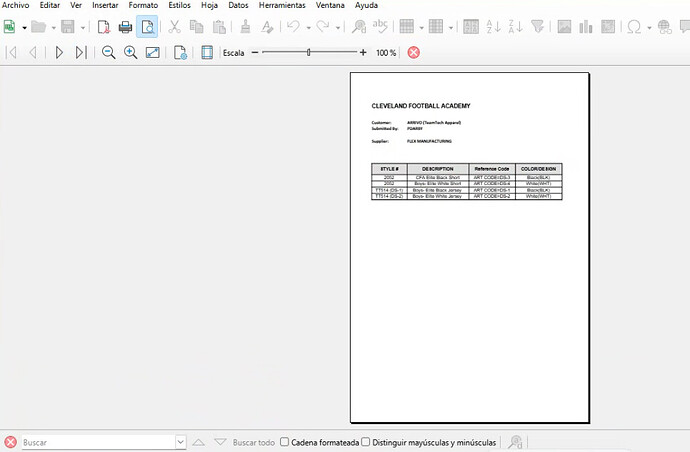Click the zoom in magnifier icon
Viewport: 690px width, 452px height.
[130, 52]
